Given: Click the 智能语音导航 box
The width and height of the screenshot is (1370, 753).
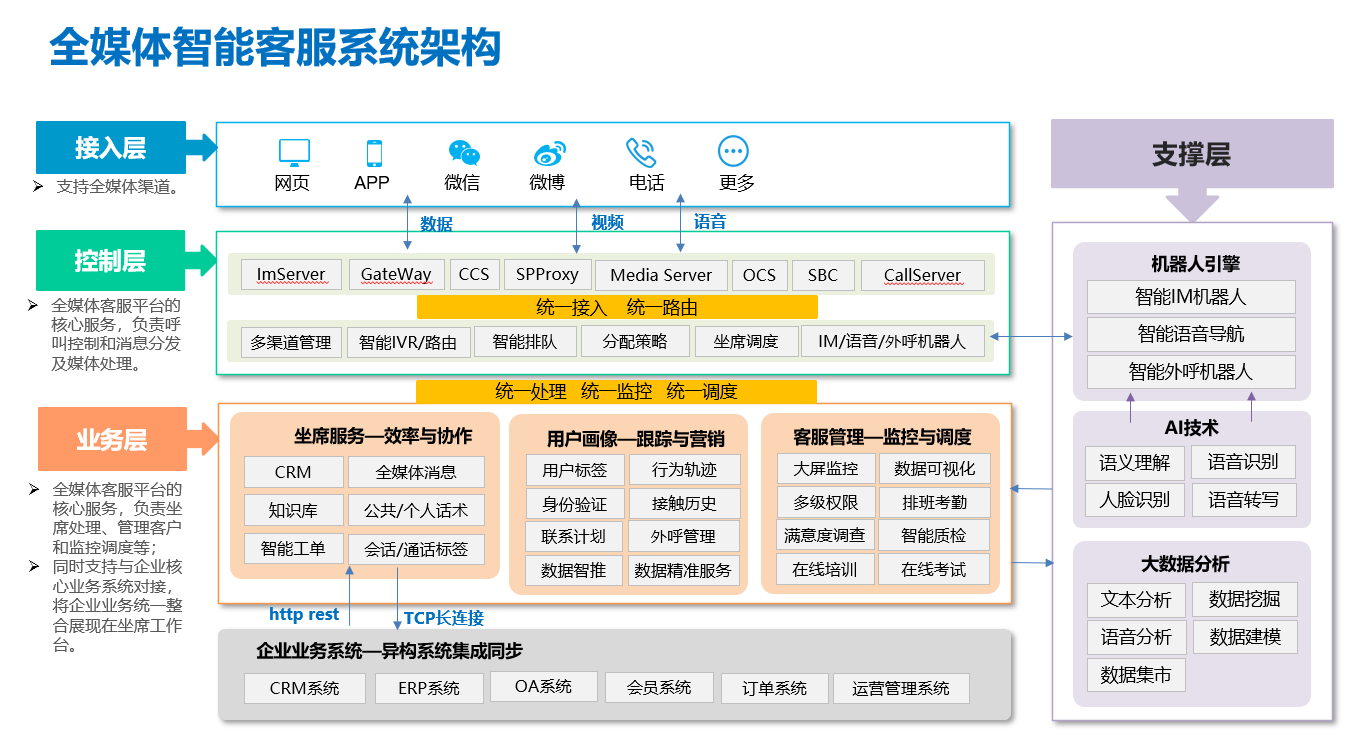Looking at the screenshot, I should click(x=1191, y=334).
